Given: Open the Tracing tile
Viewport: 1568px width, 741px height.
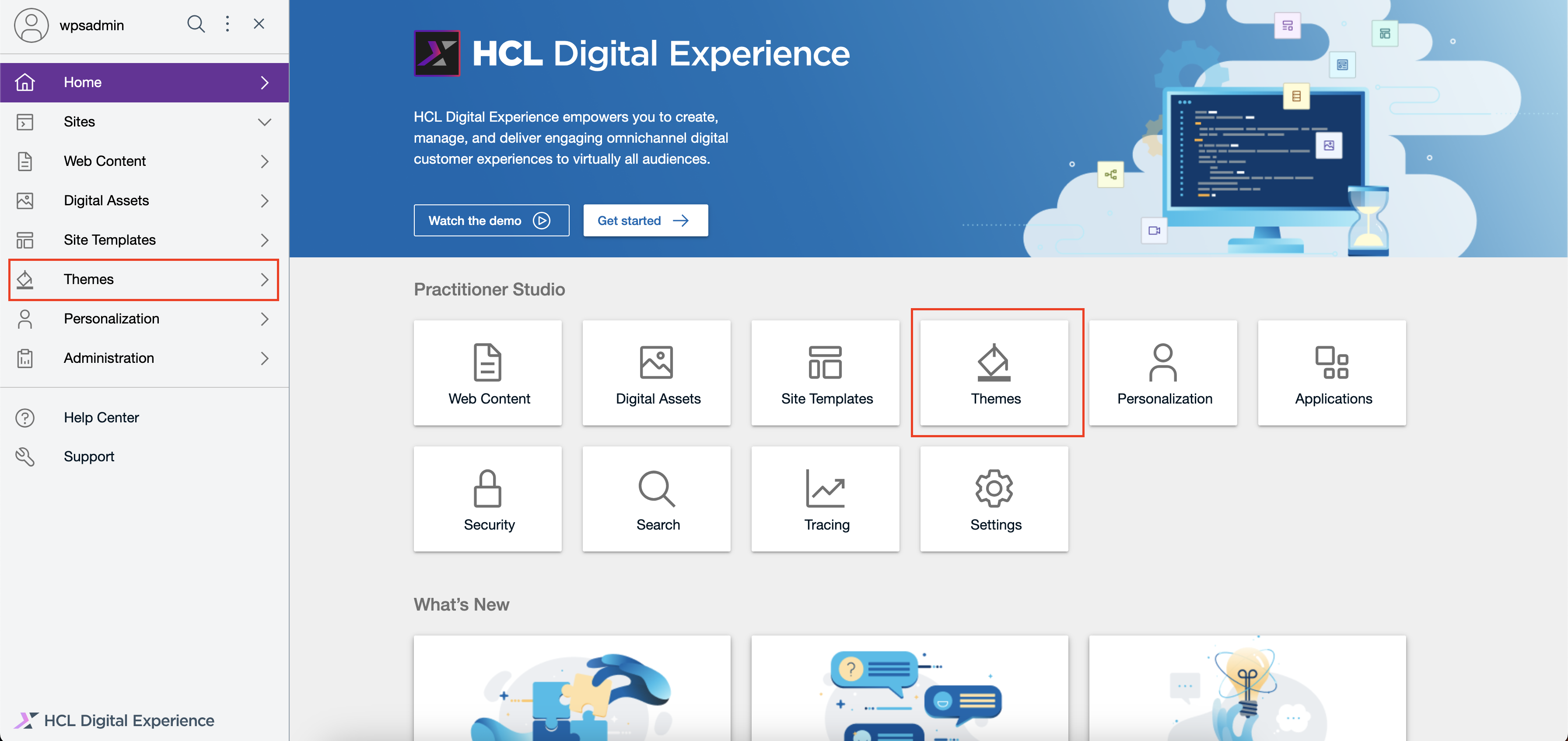Looking at the screenshot, I should pyautogui.click(x=825, y=499).
